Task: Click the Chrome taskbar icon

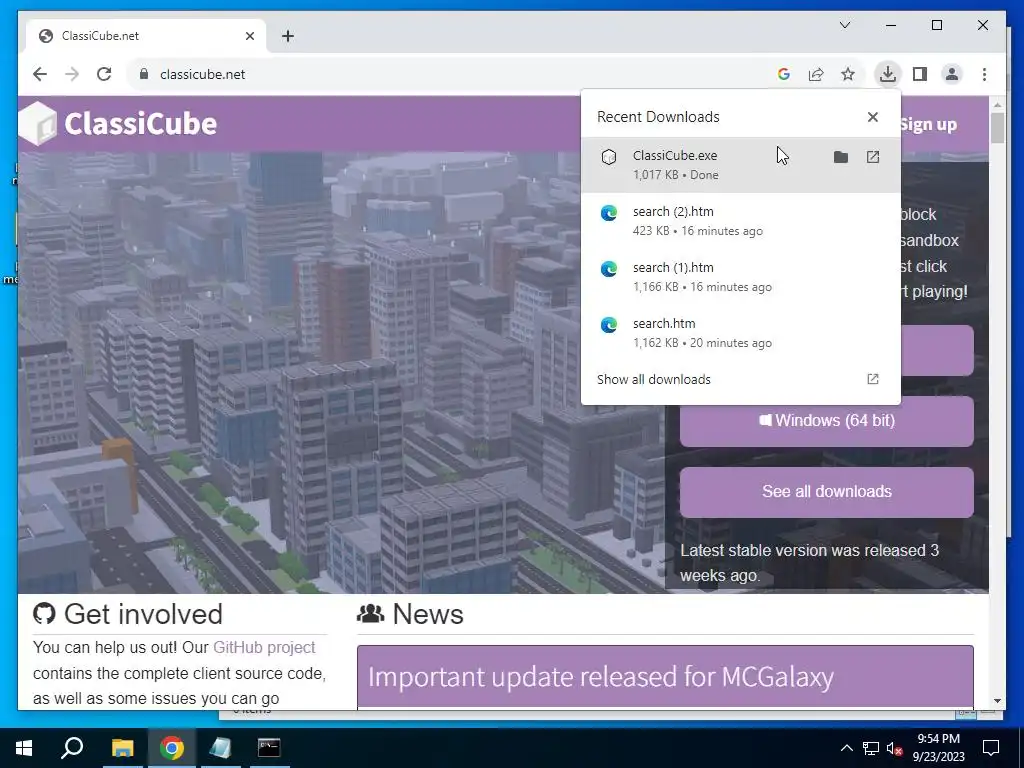Action: pos(171,748)
